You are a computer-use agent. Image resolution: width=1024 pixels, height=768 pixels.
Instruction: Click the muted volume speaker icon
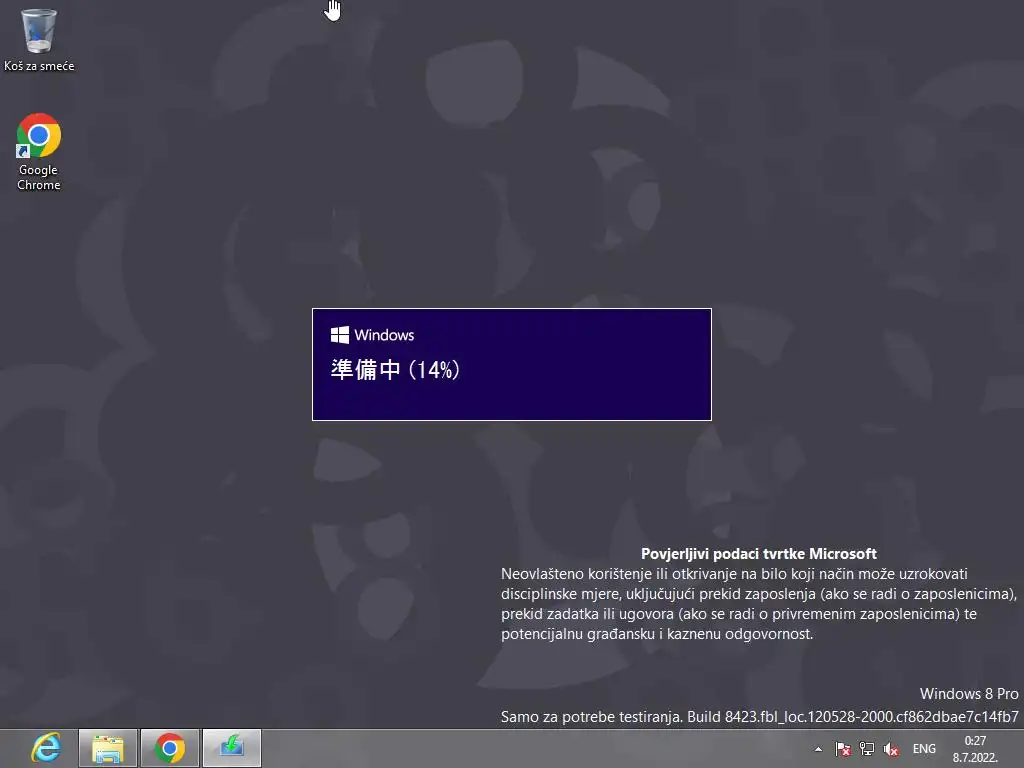(x=891, y=749)
